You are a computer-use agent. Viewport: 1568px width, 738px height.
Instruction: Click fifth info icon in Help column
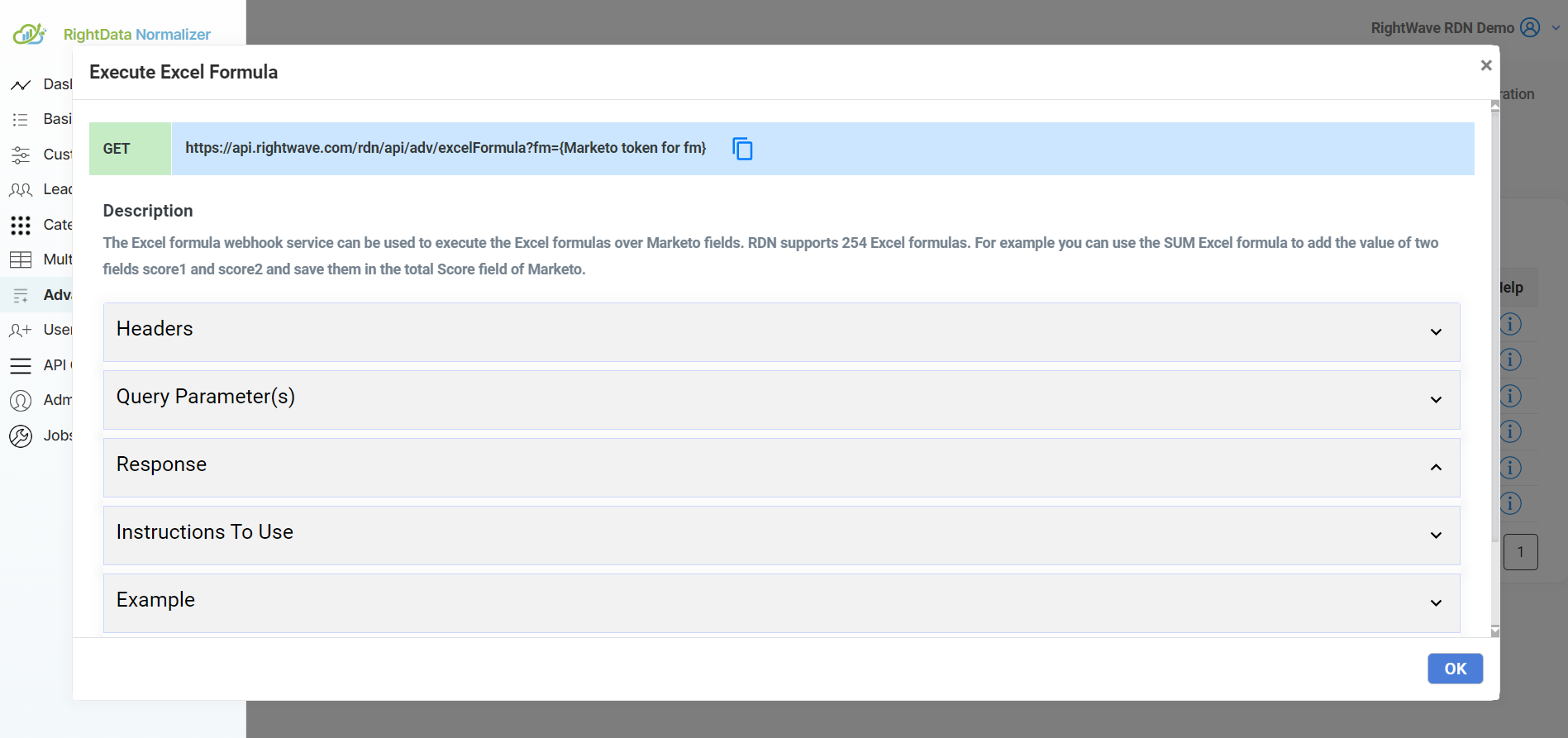1511,468
